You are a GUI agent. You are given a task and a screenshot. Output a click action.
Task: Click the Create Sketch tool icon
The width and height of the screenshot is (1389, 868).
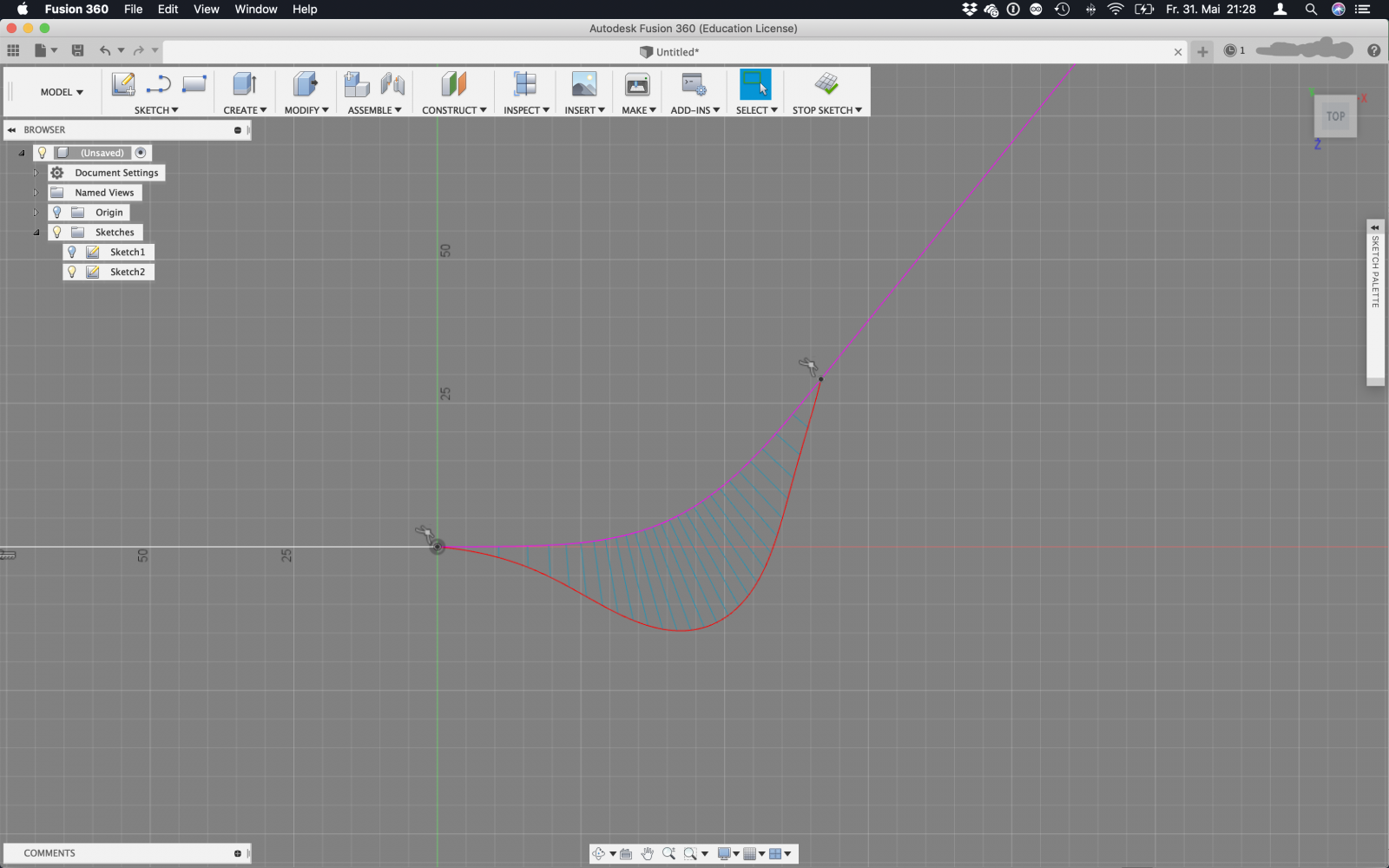coord(122,84)
